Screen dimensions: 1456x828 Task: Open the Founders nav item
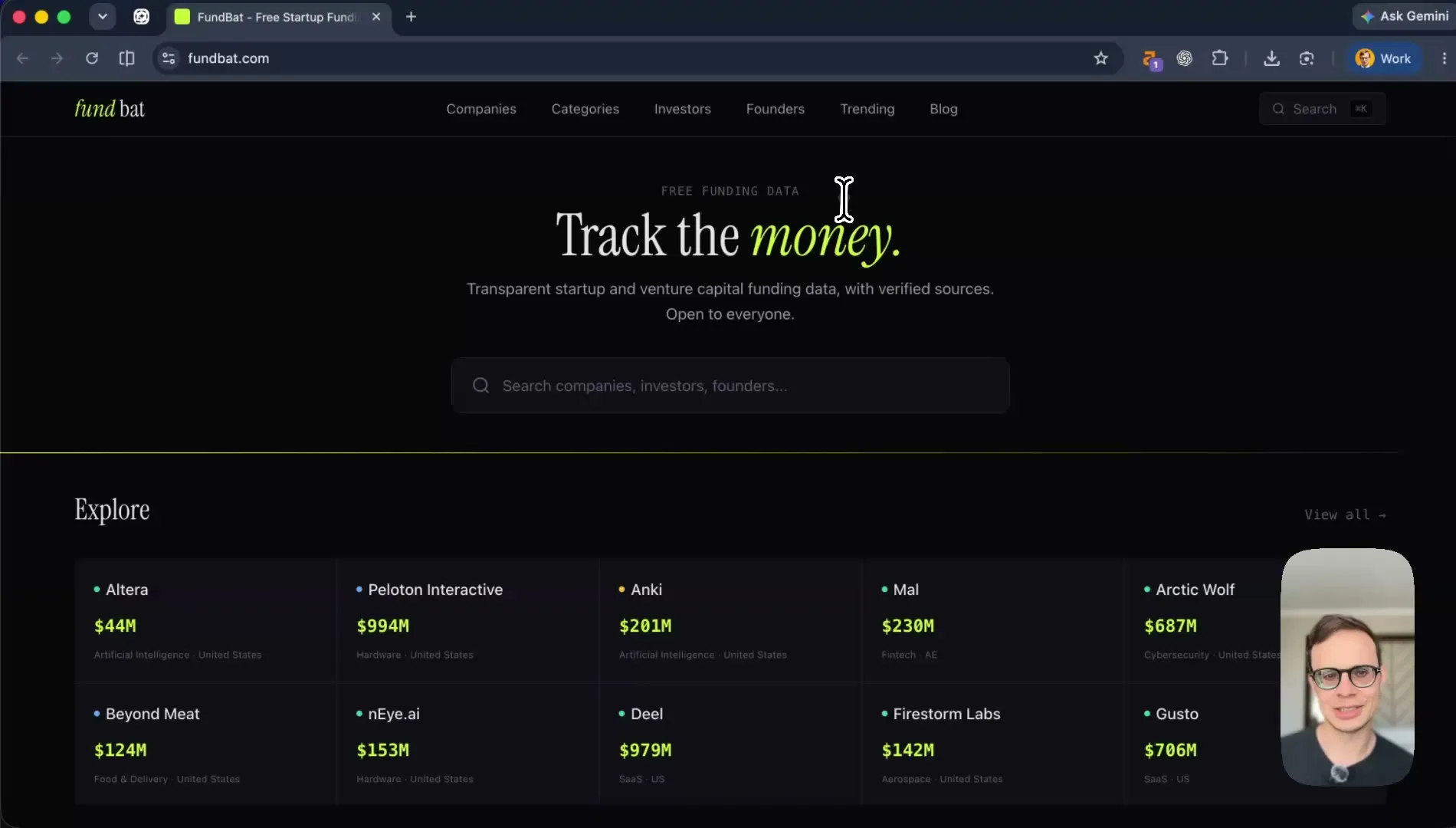(776, 109)
